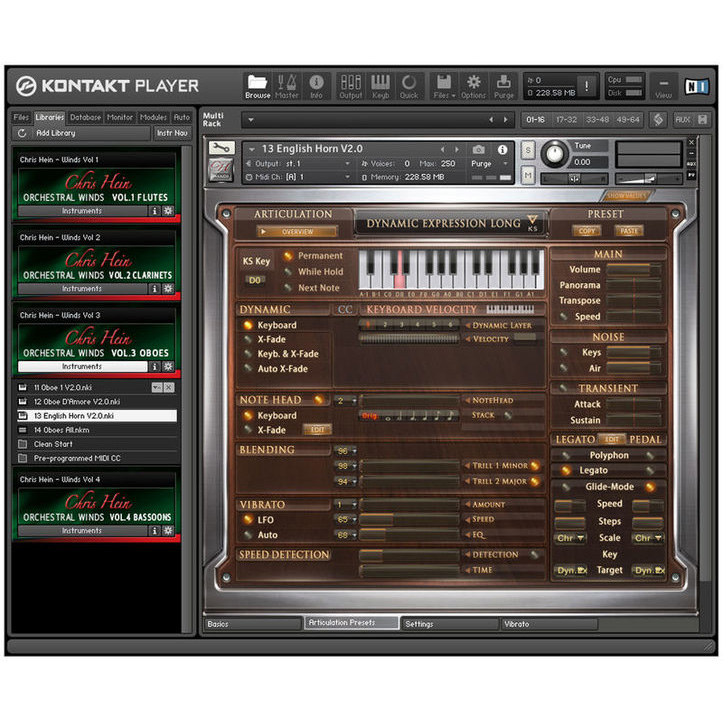Click the View minimize icon
The image size is (723, 723).
[x=664, y=86]
